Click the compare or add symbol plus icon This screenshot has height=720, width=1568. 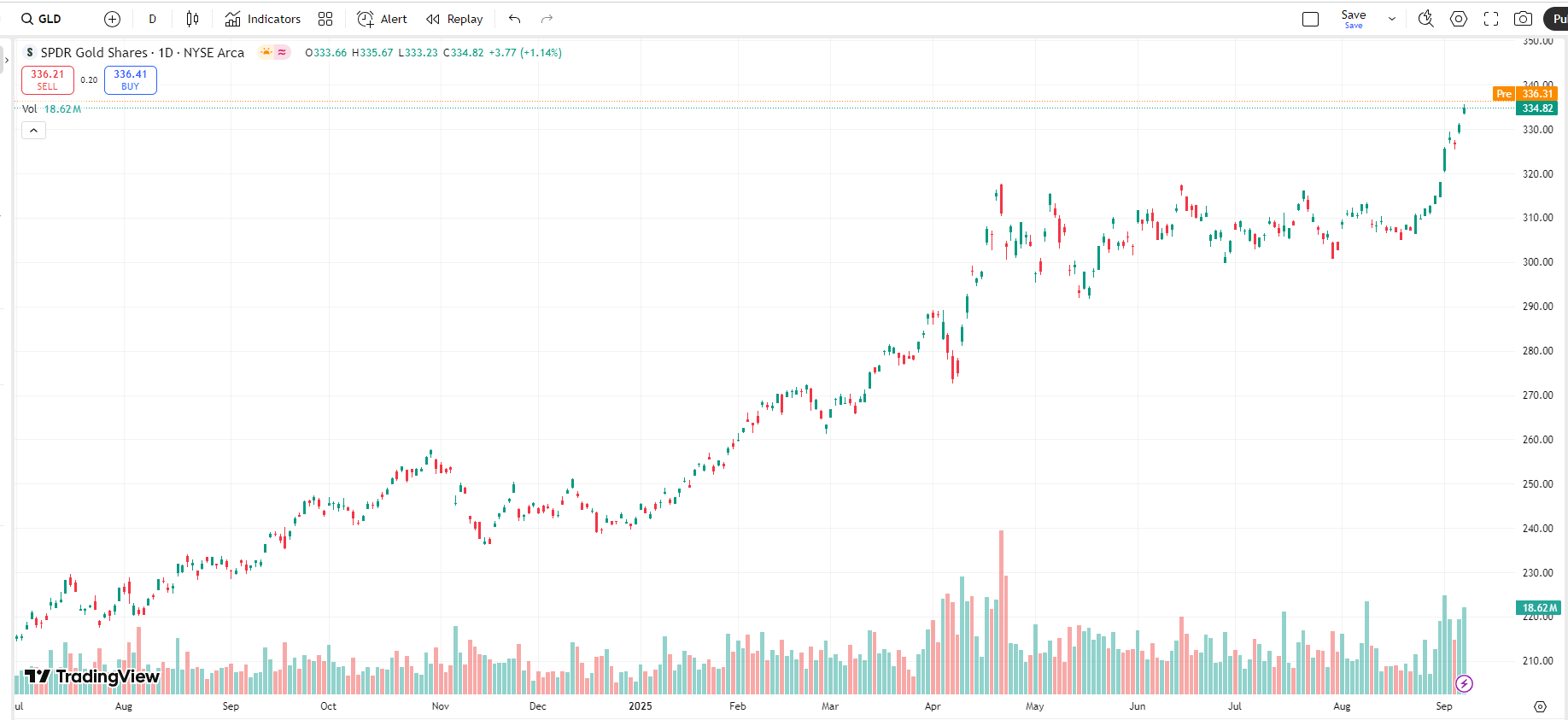(x=112, y=19)
